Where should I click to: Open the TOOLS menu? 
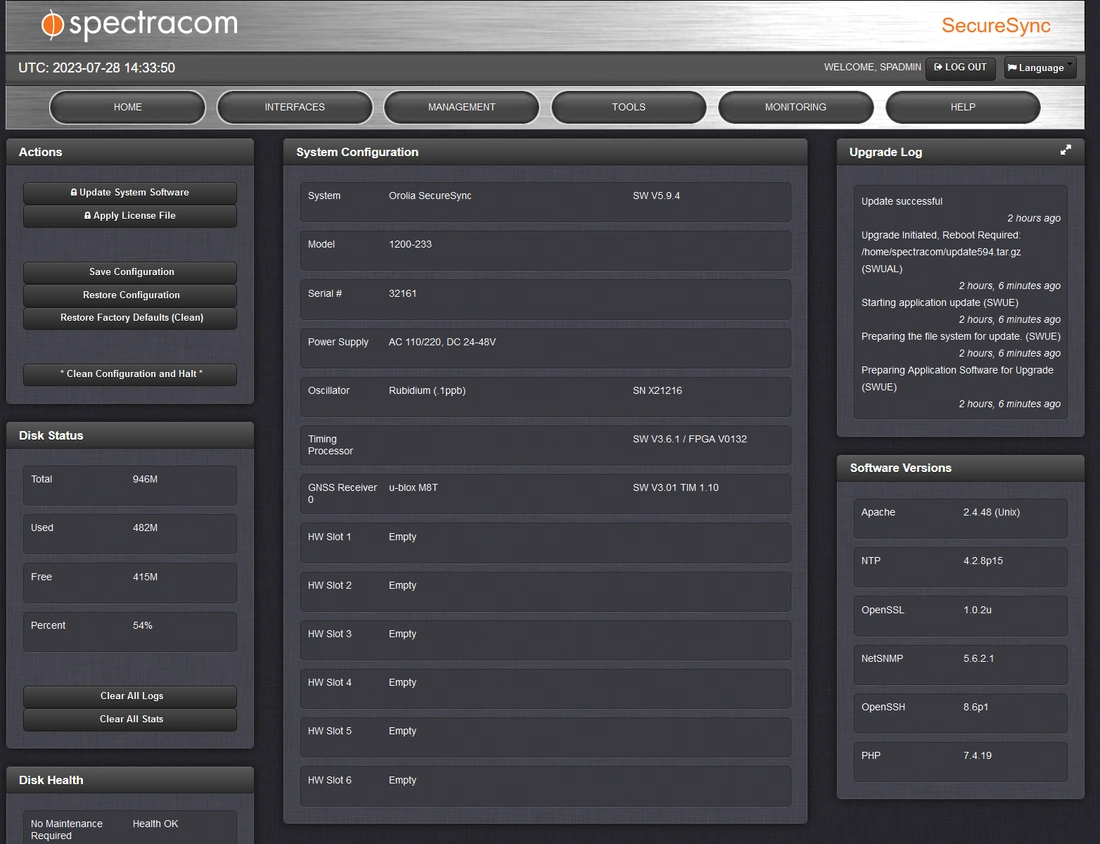pyautogui.click(x=629, y=107)
